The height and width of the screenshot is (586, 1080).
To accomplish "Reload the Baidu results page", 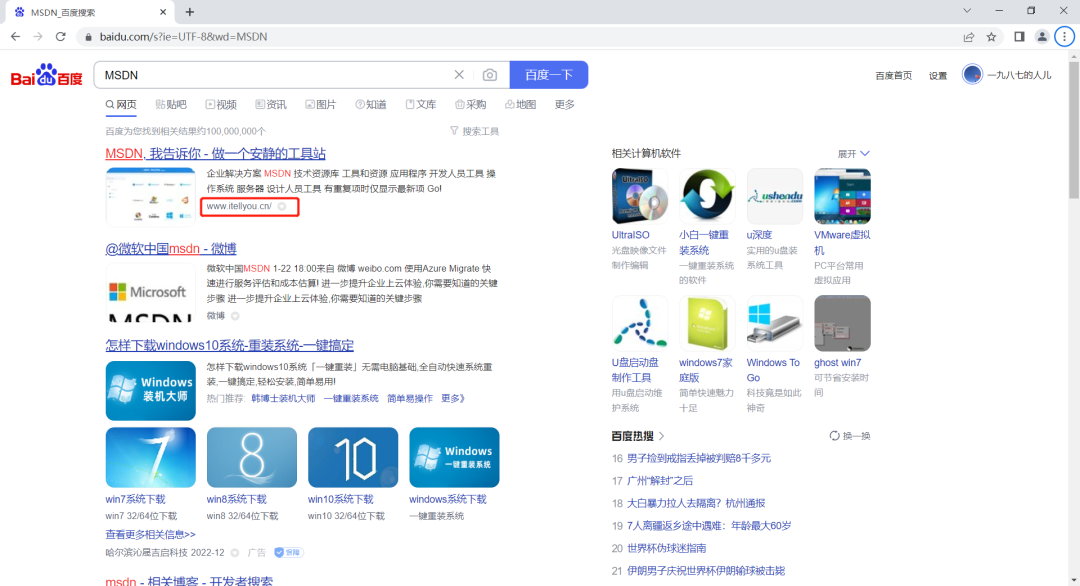I will pos(61,36).
